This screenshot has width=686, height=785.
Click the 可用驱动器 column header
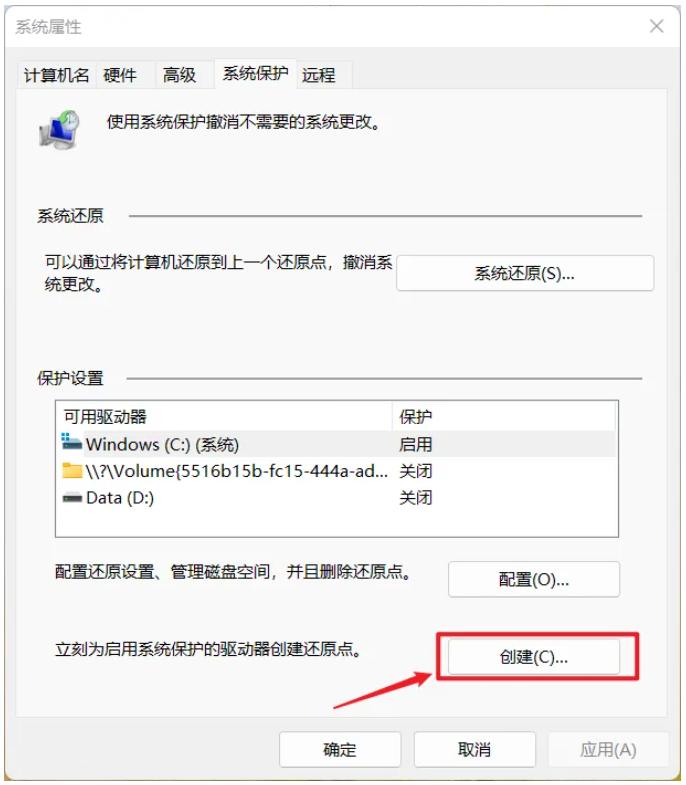(x=224, y=417)
